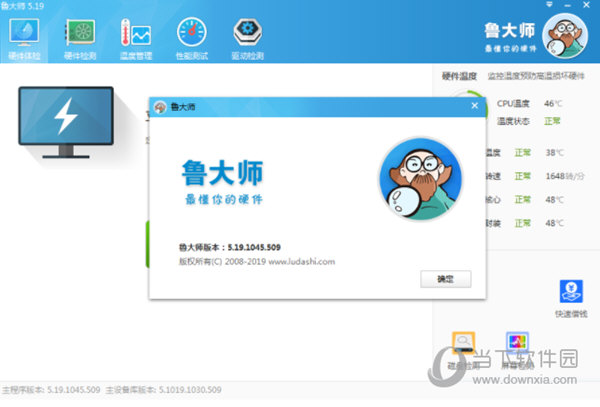Open the 硬件体检 tab icon
The width and height of the screenshot is (600, 407).
click(x=24, y=38)
